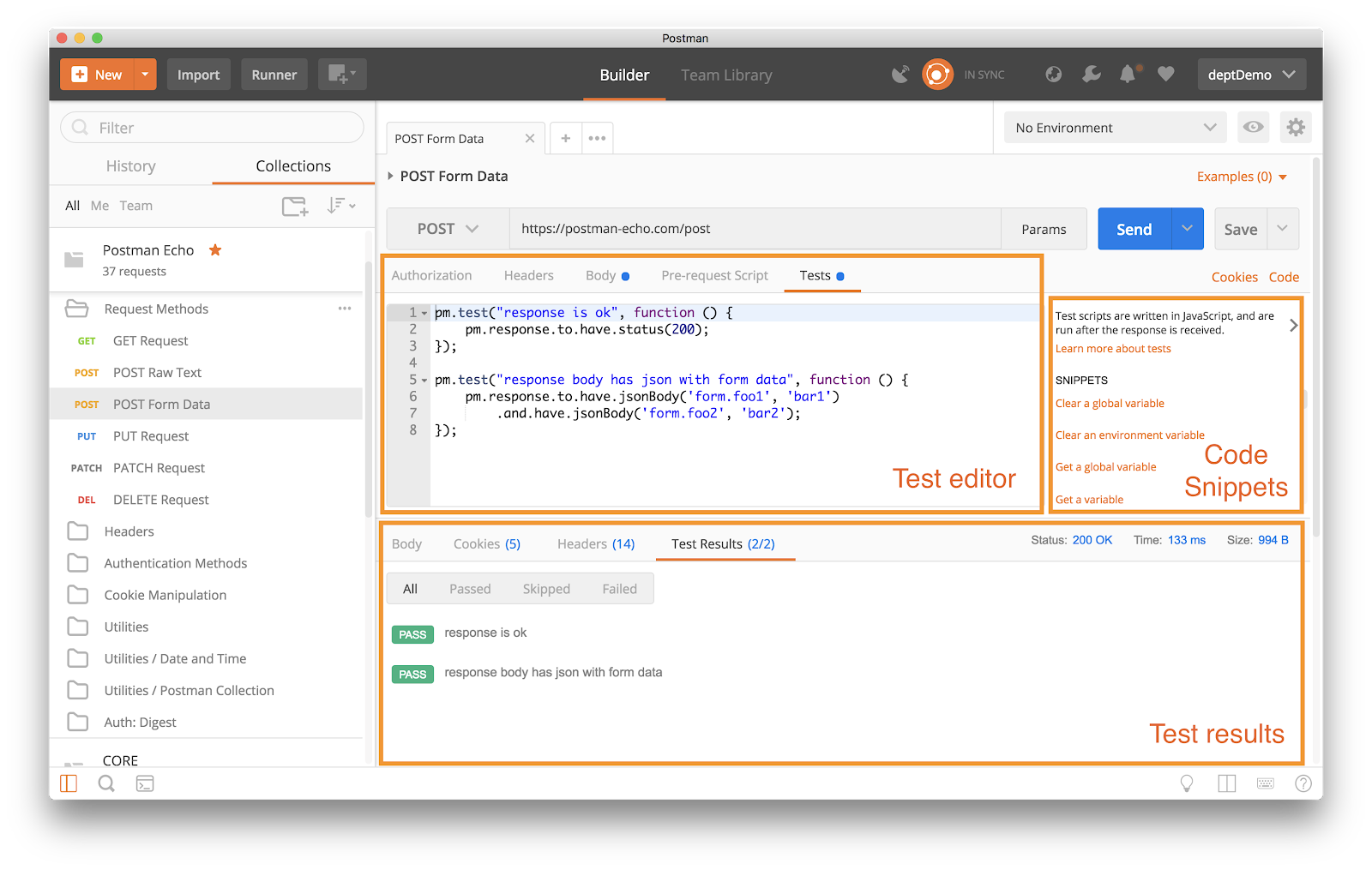Create new collection folder icon
The width and height of the screenshot is (1372, 870).
coord(295,207)
